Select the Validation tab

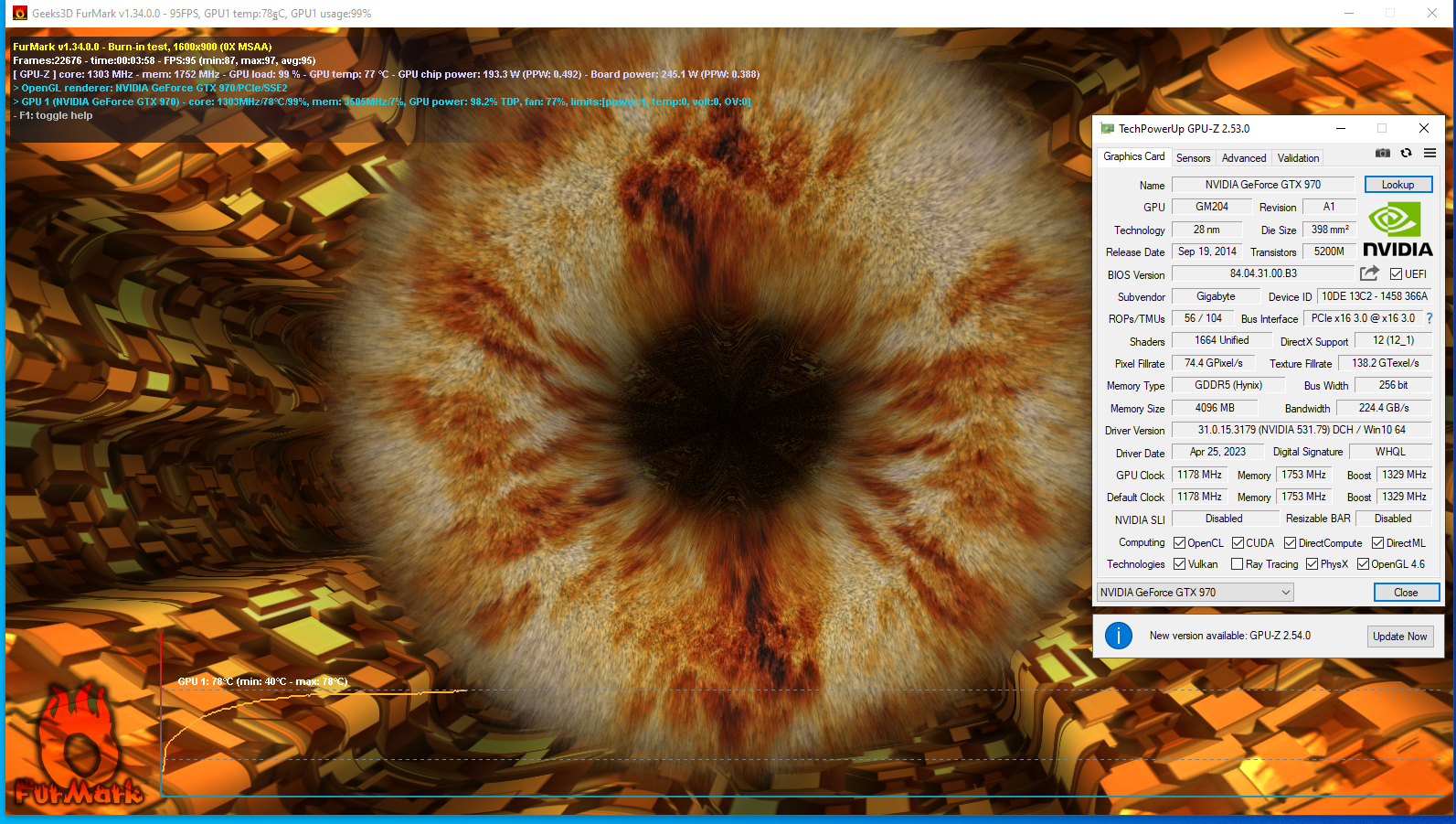click(x=1298, y=158)
